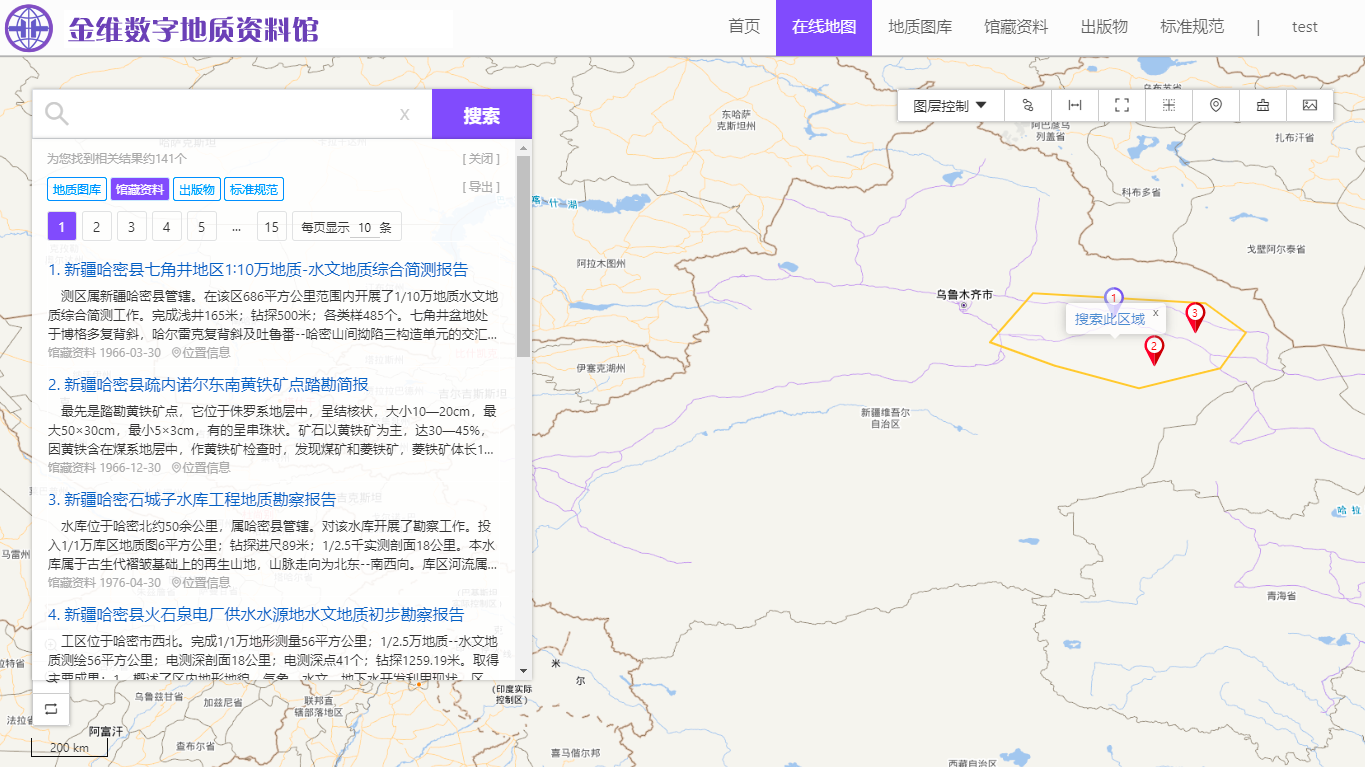Activate the fullscreen extent frame icon

click(1122, 105)
